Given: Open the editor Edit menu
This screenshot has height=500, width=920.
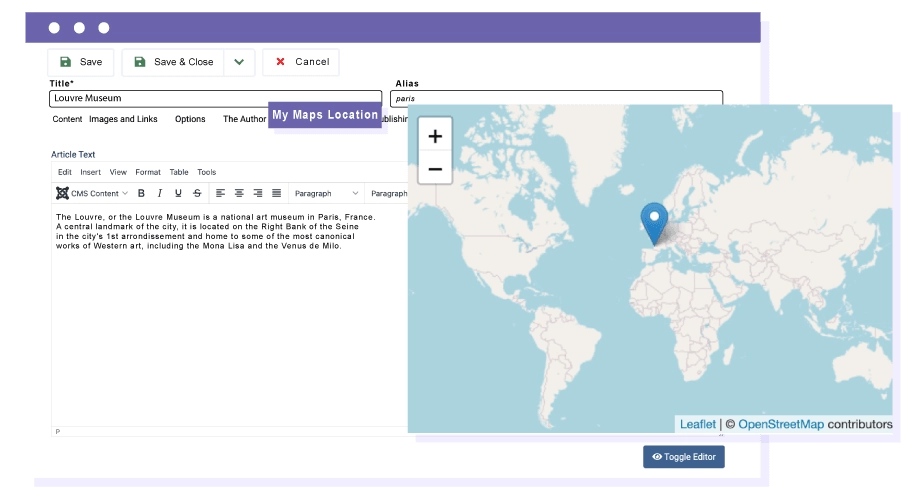Looking at the screenshot, I should tap(65, 172).
